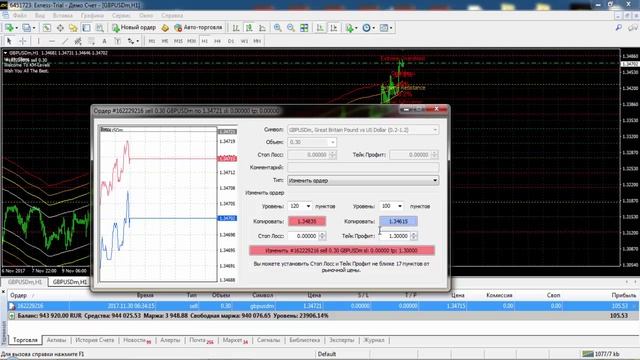
Task: Zoom out on the chart
Action: (x=291, y=28)
